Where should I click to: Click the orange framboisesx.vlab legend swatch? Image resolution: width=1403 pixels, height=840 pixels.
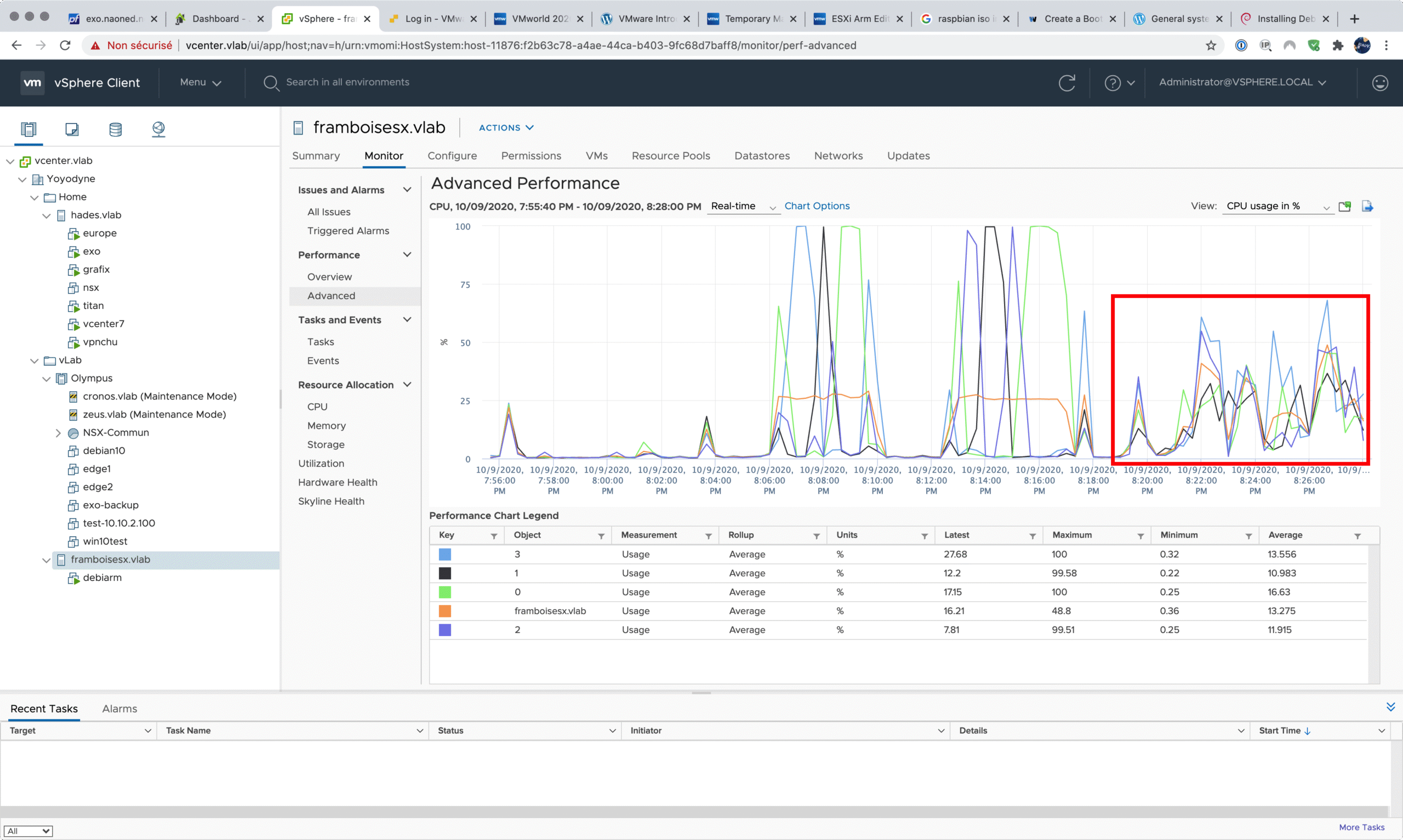pos(445,612)
